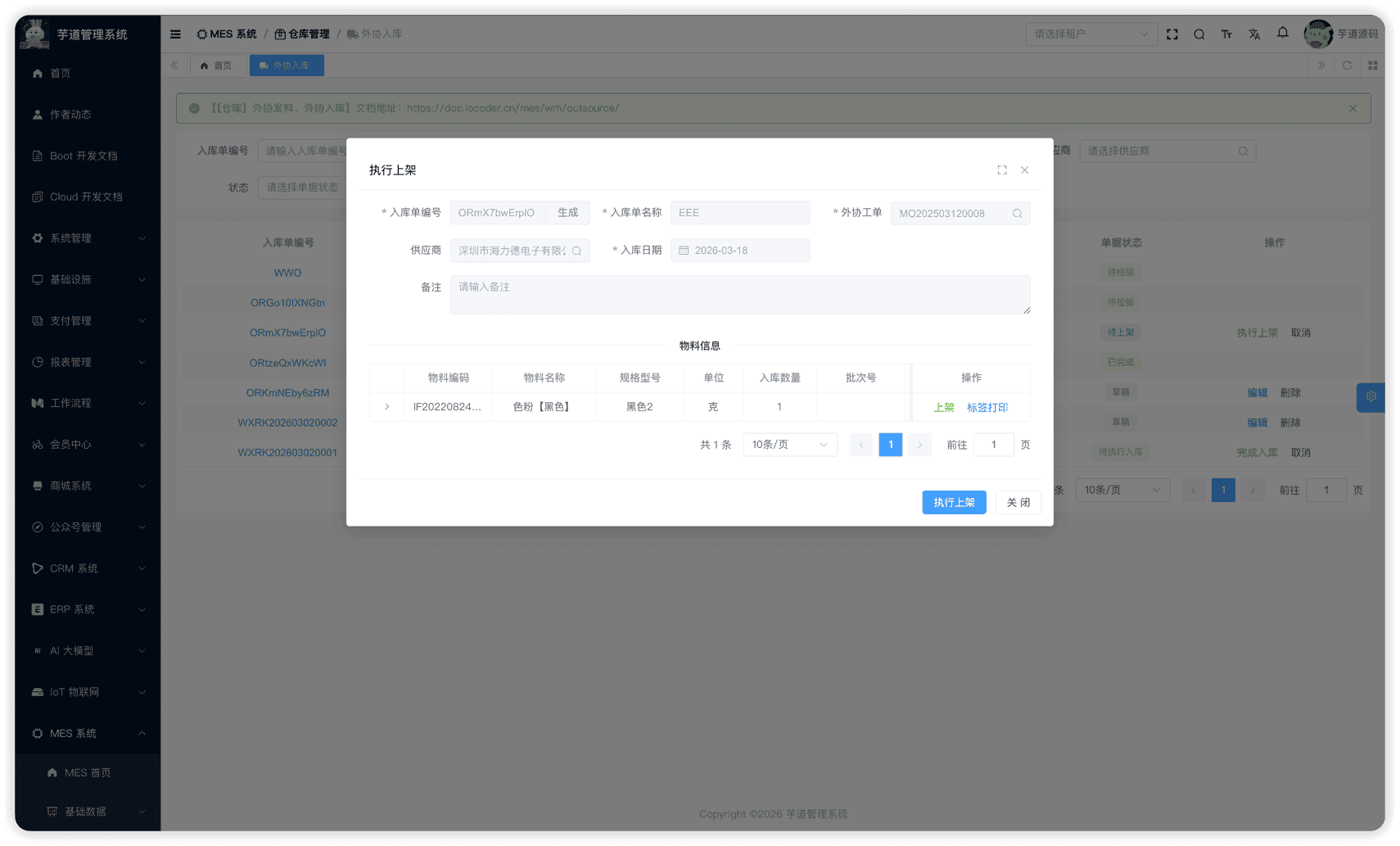Click the refresh icon in tab bar
The width and height of the screenshot is (1400, 846).
(1347, 66)
